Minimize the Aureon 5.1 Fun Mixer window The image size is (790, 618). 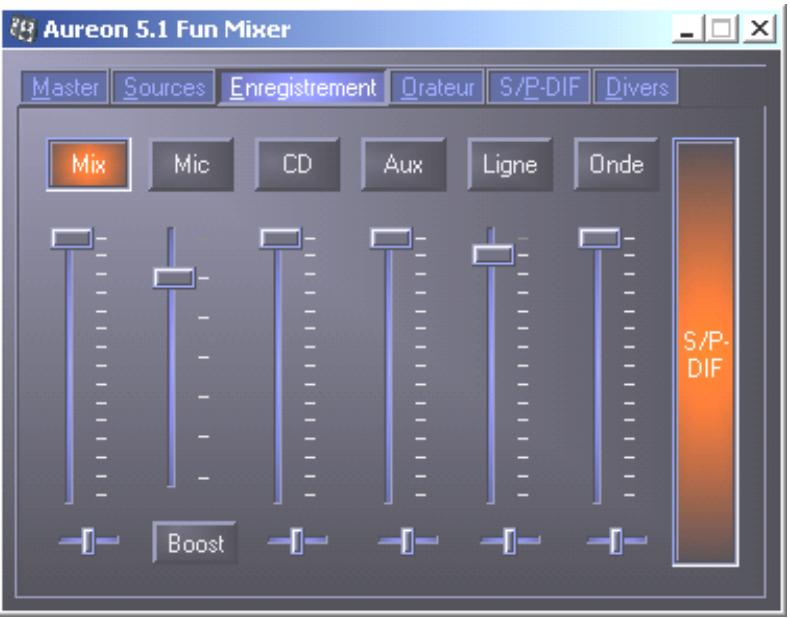(x=687, y=29)
